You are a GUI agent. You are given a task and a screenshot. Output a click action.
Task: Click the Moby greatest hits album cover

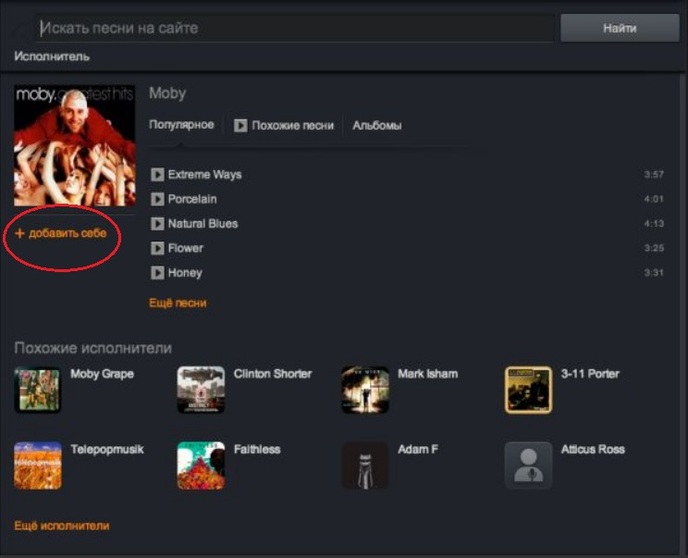pos(75,145)
